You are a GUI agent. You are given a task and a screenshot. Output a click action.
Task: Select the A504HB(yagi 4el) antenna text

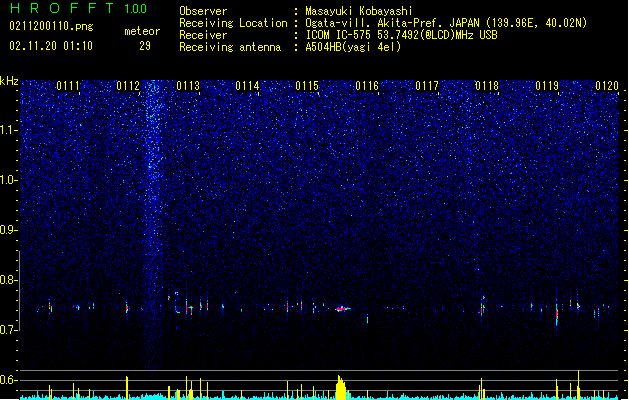(353, 47)
